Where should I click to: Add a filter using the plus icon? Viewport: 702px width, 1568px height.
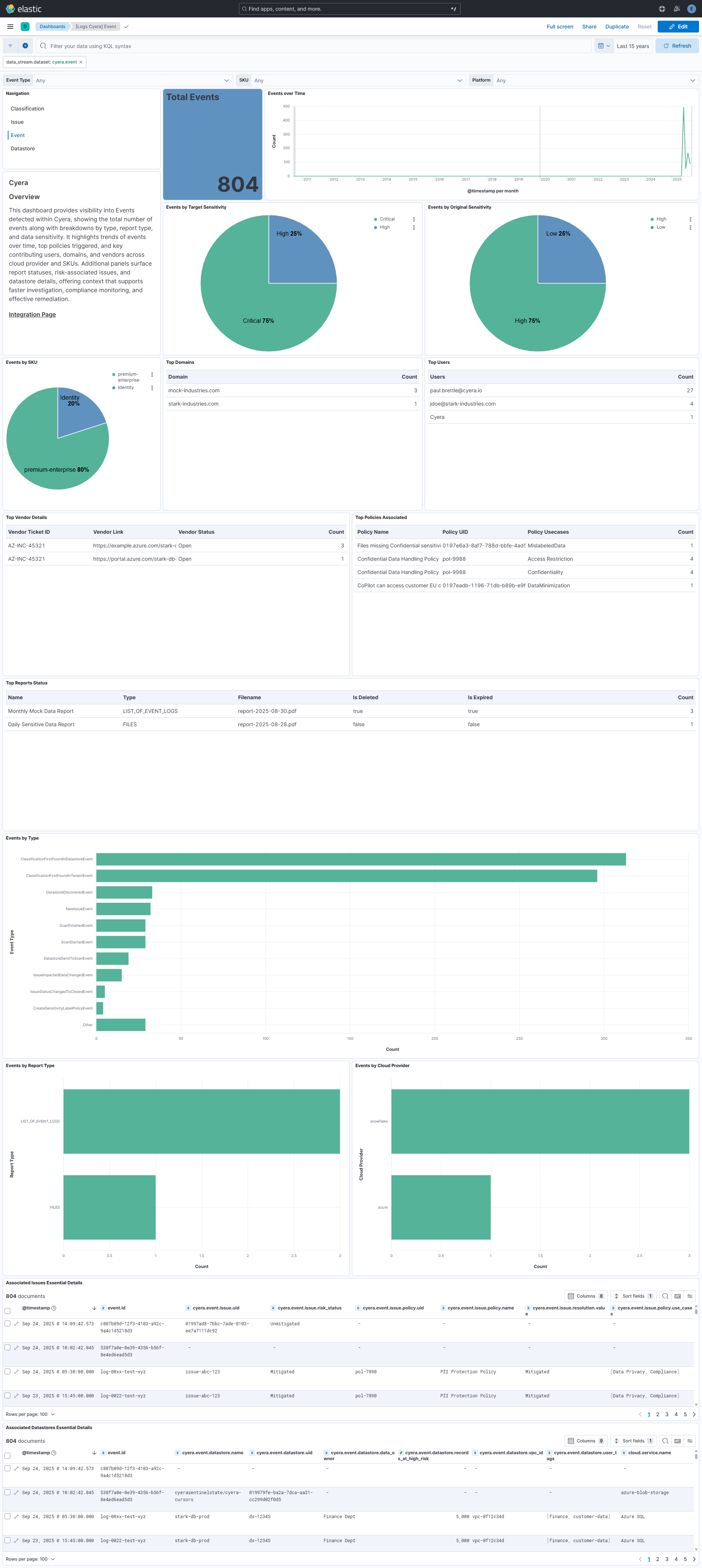coord(25,45)
